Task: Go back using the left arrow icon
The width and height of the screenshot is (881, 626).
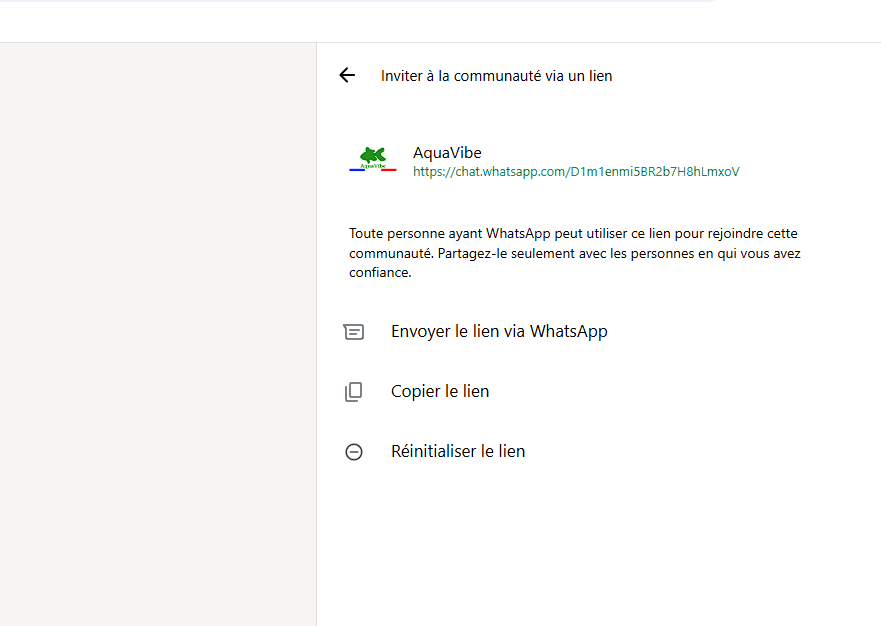Action: point(347,75)
